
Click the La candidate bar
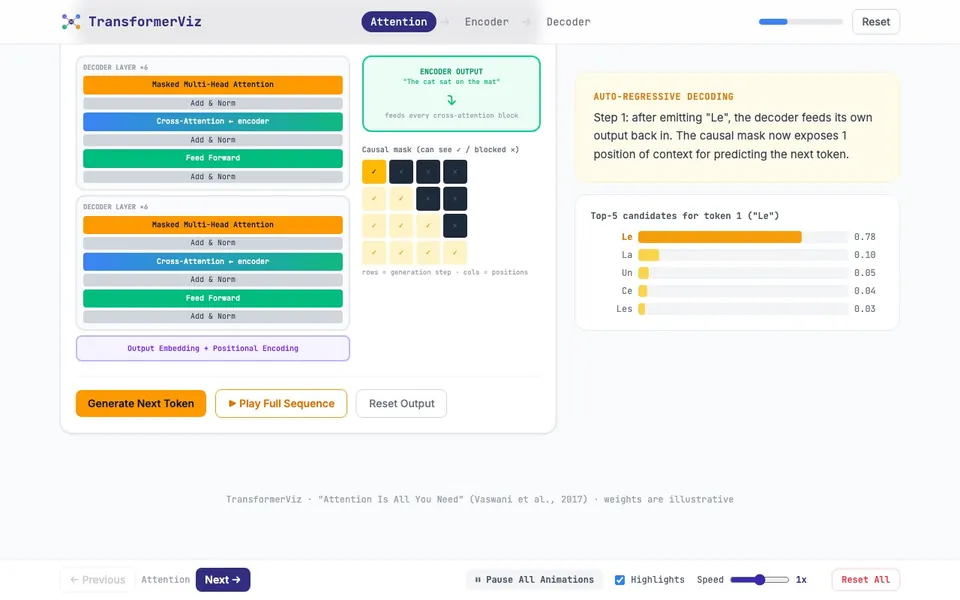[648, 255]
